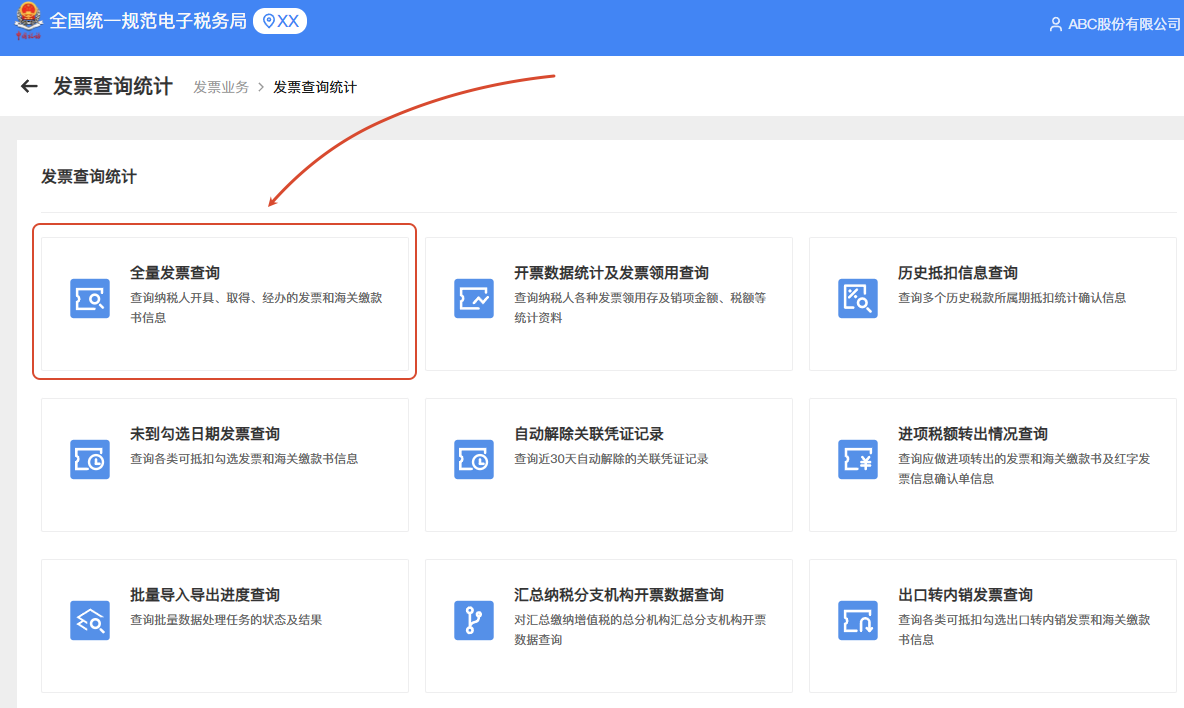
Task: Open 发票业务 from the breadcrumb
Action: 222,87
